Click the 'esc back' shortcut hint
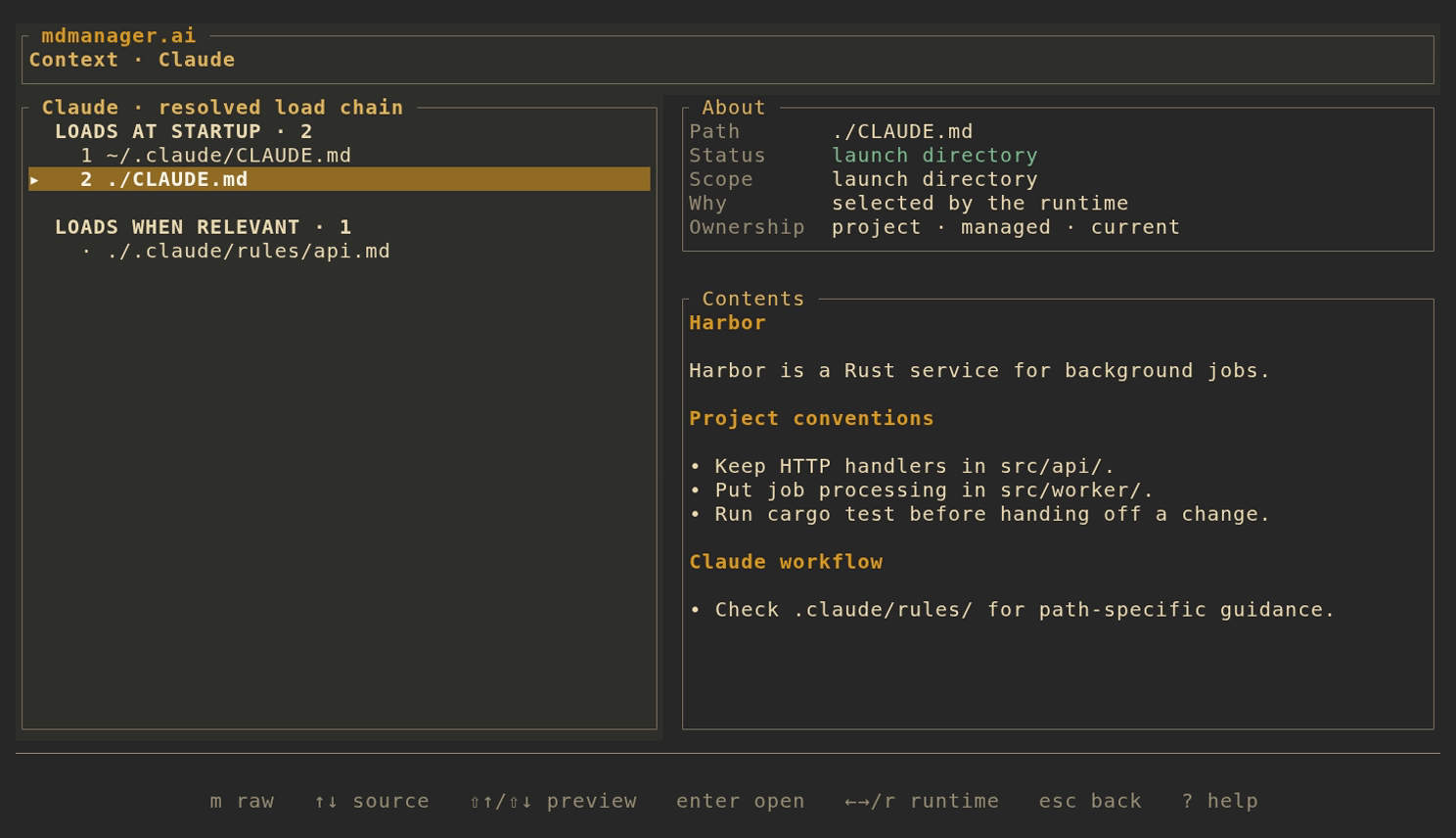The height and width of the screenshot is (838, 1456). coord(1090,801)
